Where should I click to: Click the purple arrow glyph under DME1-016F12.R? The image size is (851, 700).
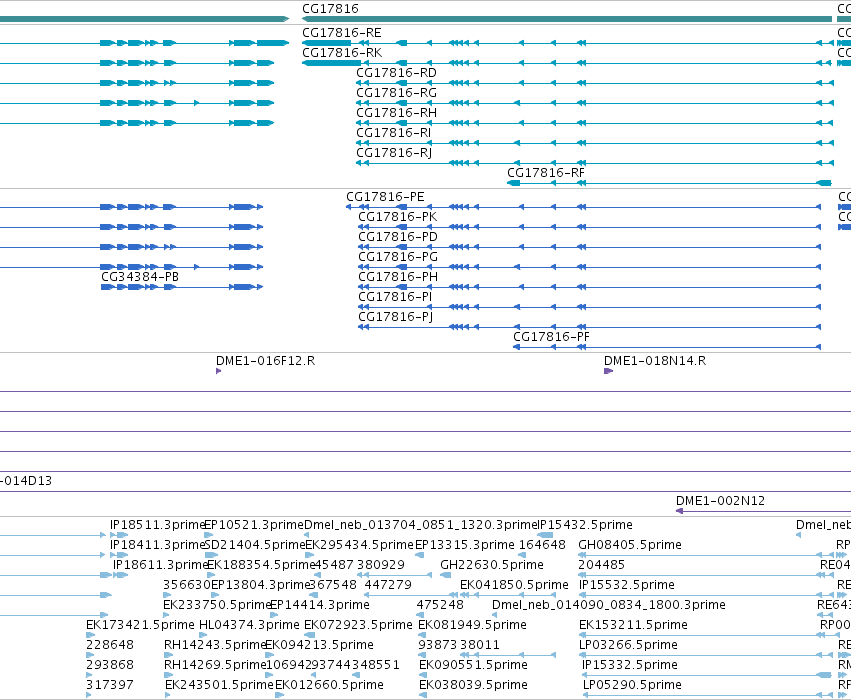218,372
